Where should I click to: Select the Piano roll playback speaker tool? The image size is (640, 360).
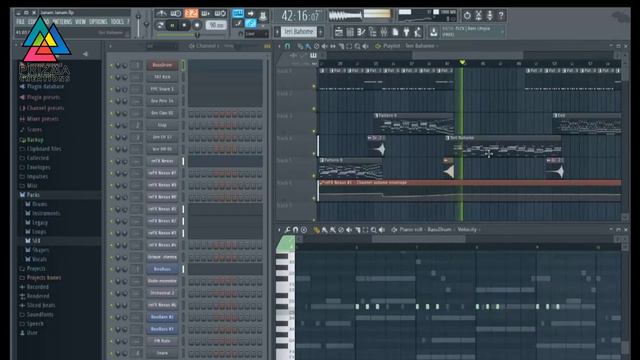click(x=382, y=230)
